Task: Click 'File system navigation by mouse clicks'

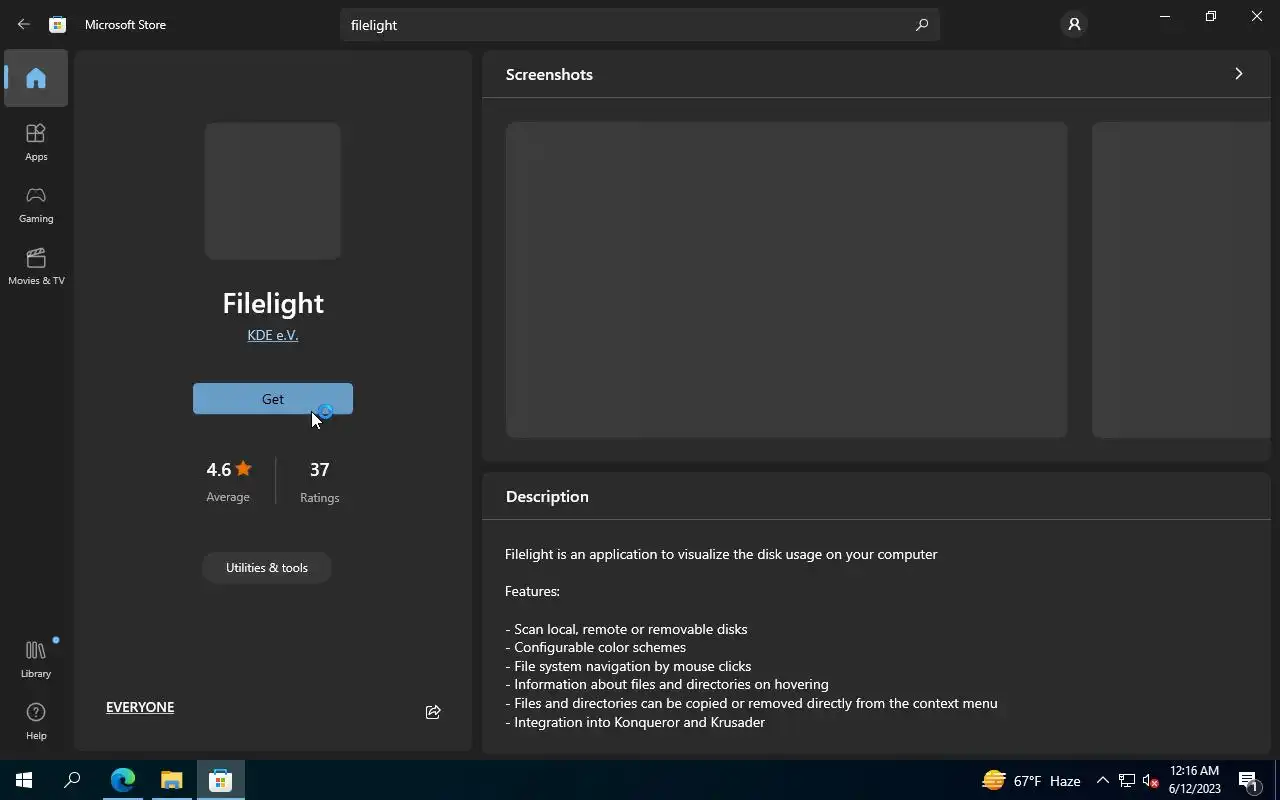Action: (628, 666)
